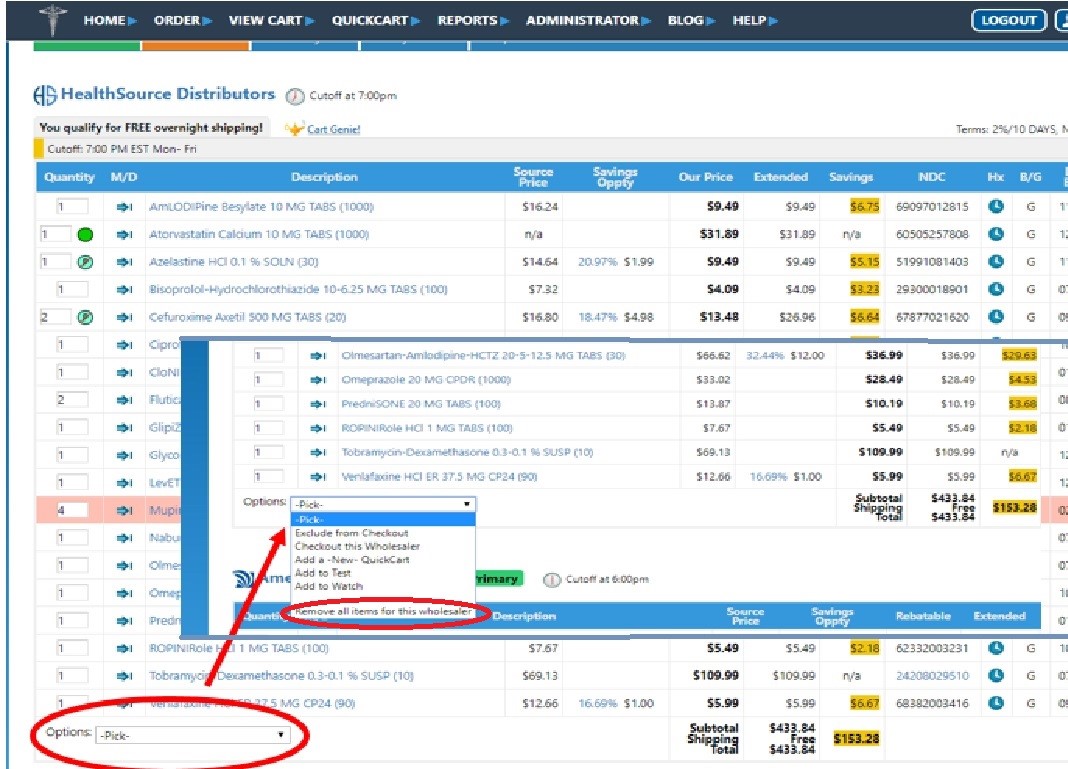Click the quantity field for AmLODIPine Besylate
The image size is (1068, 769).
coord(72,206)
